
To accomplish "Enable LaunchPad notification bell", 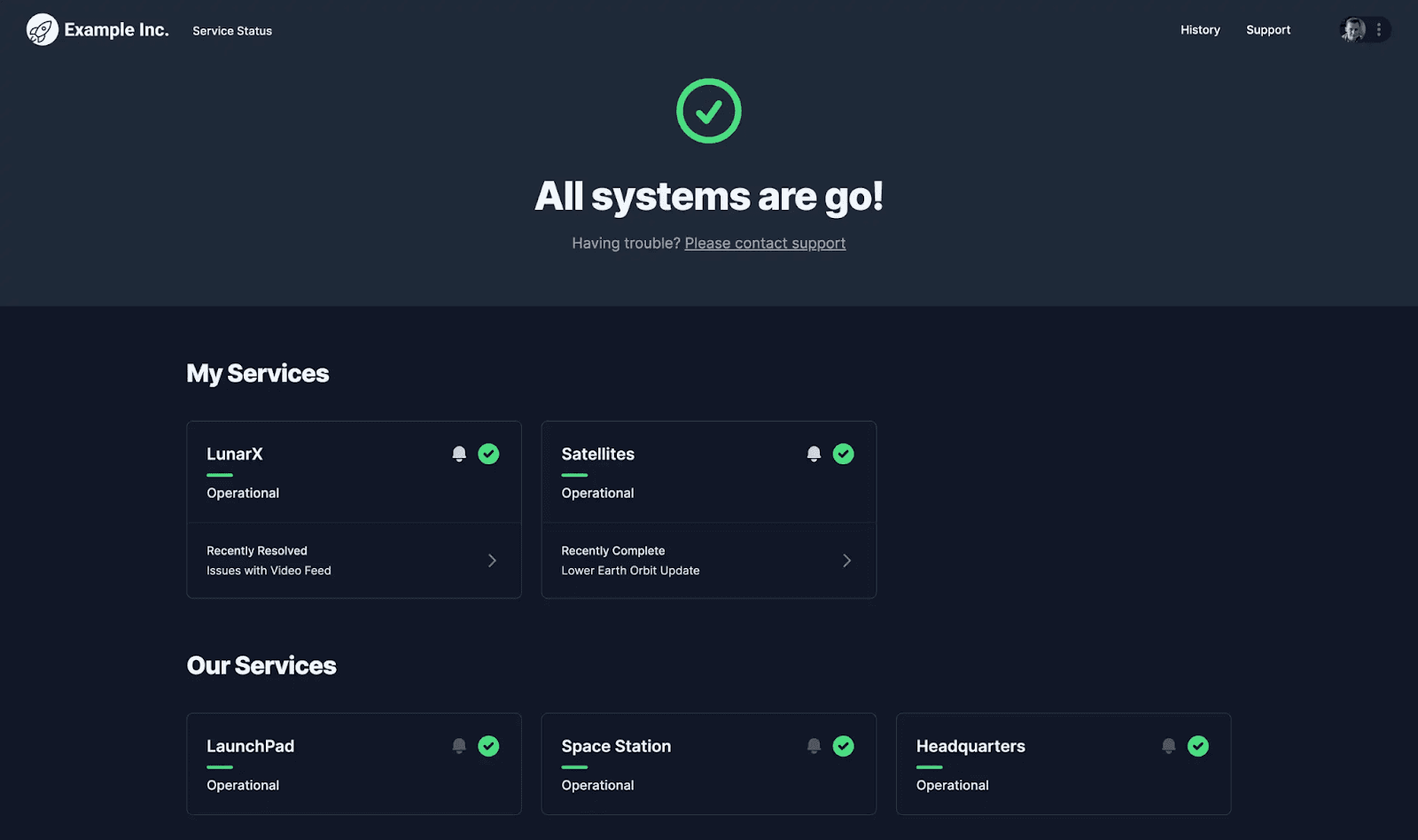I will point(459,746).
